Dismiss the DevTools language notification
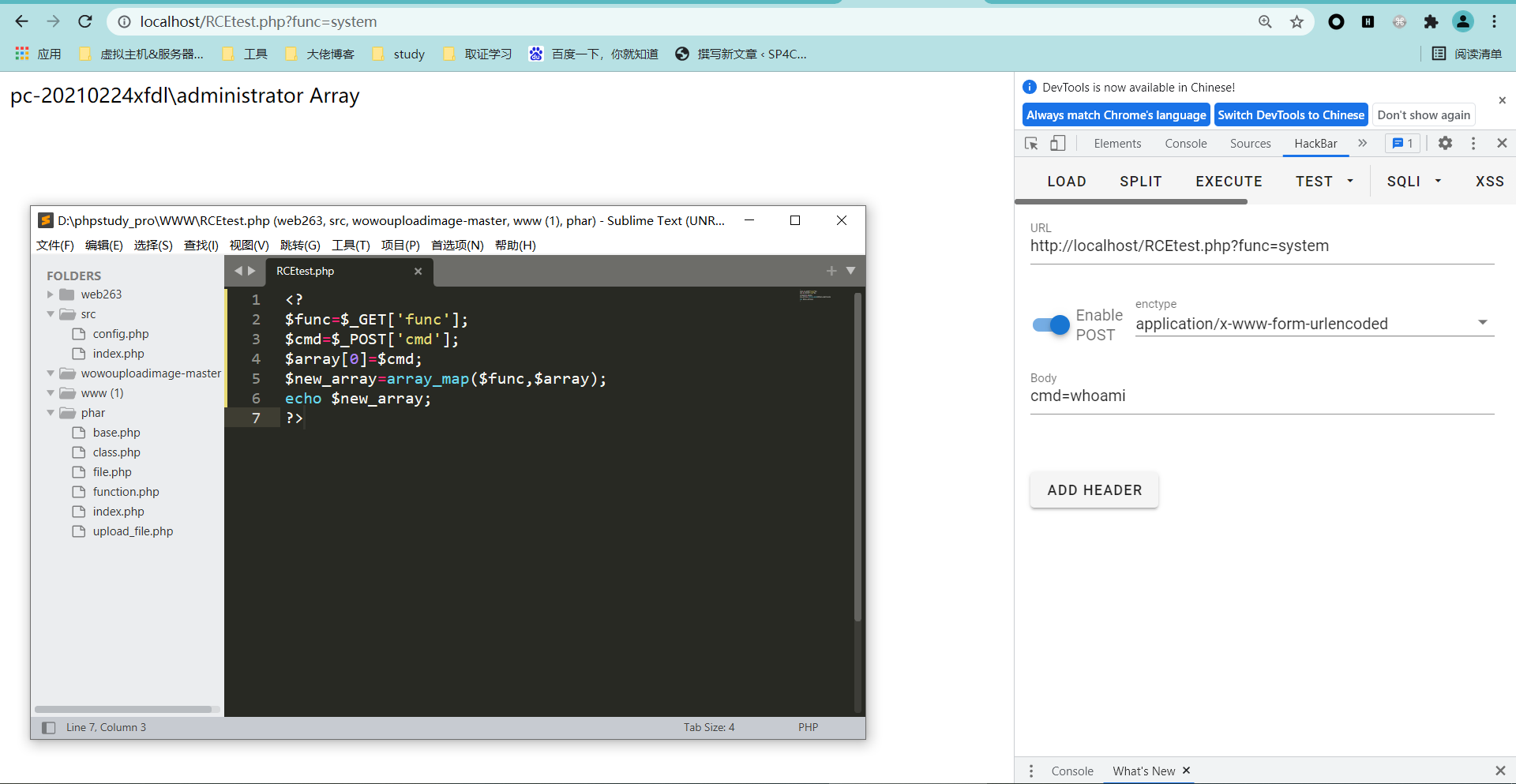1516x784 pixels. click(x=1503, y=100)
